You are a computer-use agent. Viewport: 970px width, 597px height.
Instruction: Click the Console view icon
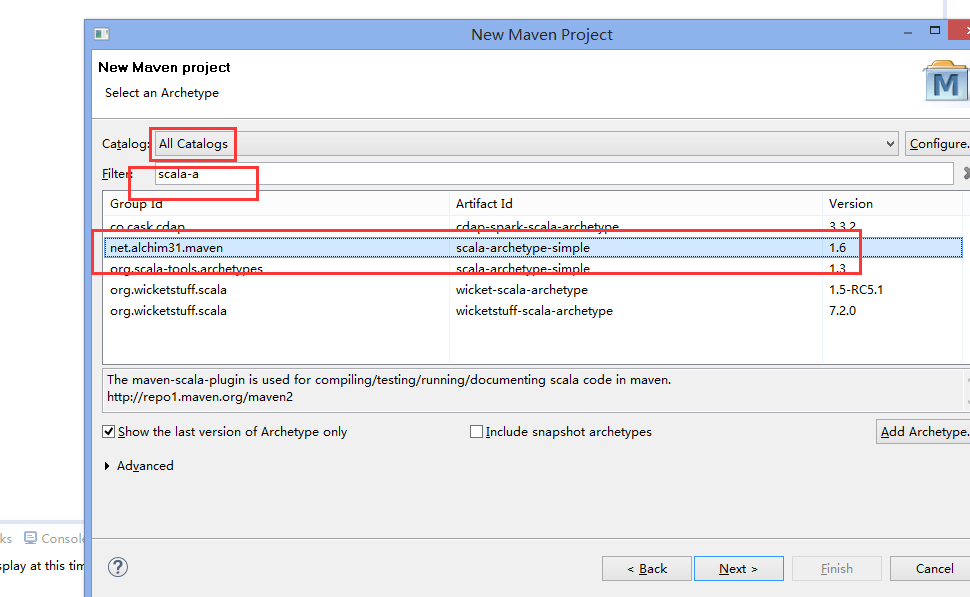pos(30,538)
